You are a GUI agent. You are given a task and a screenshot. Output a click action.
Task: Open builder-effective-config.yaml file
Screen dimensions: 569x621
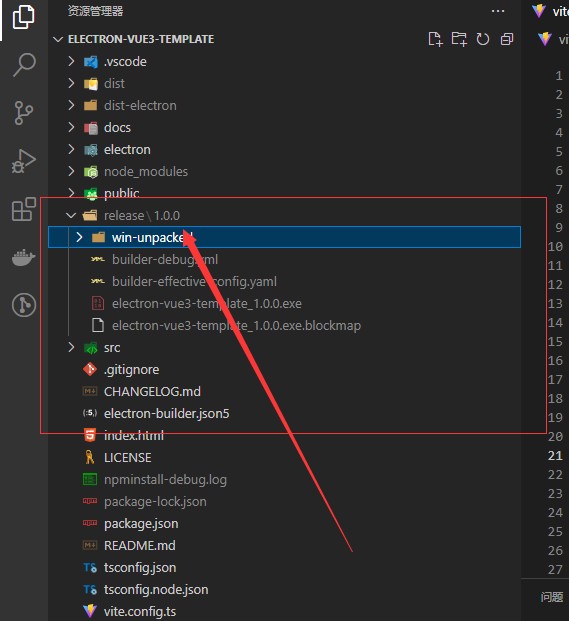tap(194, 282)
